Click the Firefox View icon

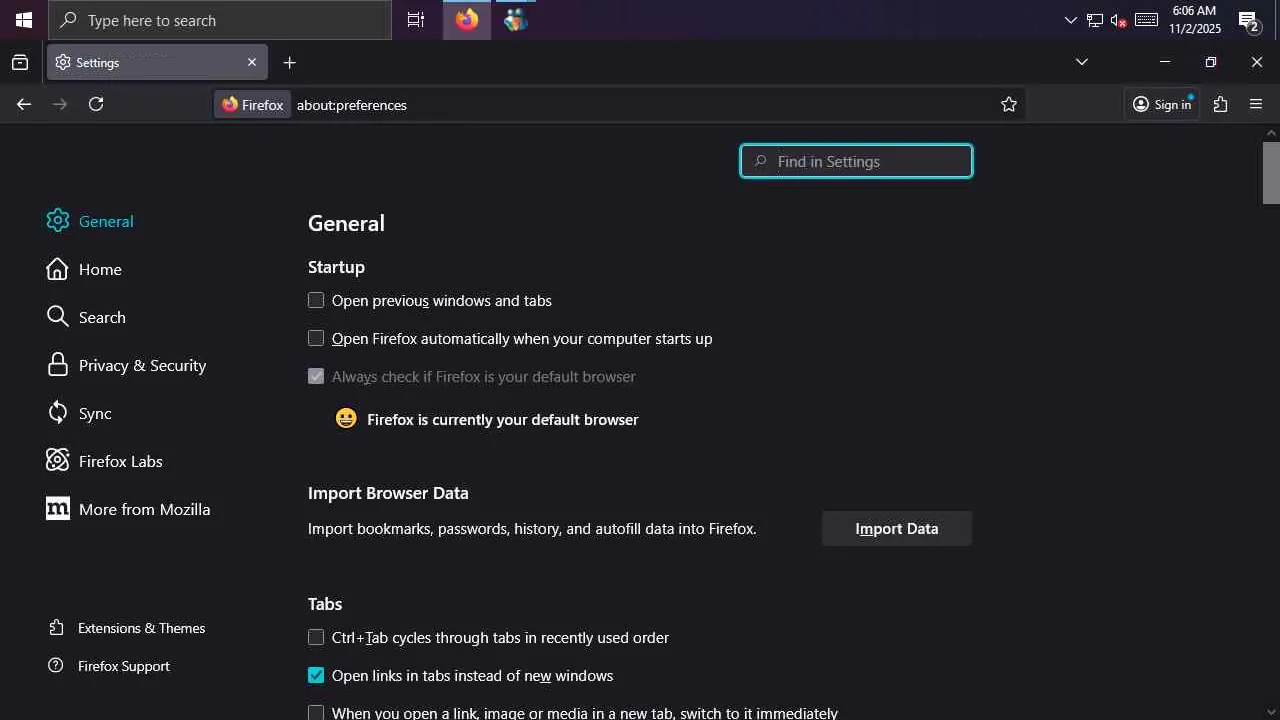click(x=20, y=62)
